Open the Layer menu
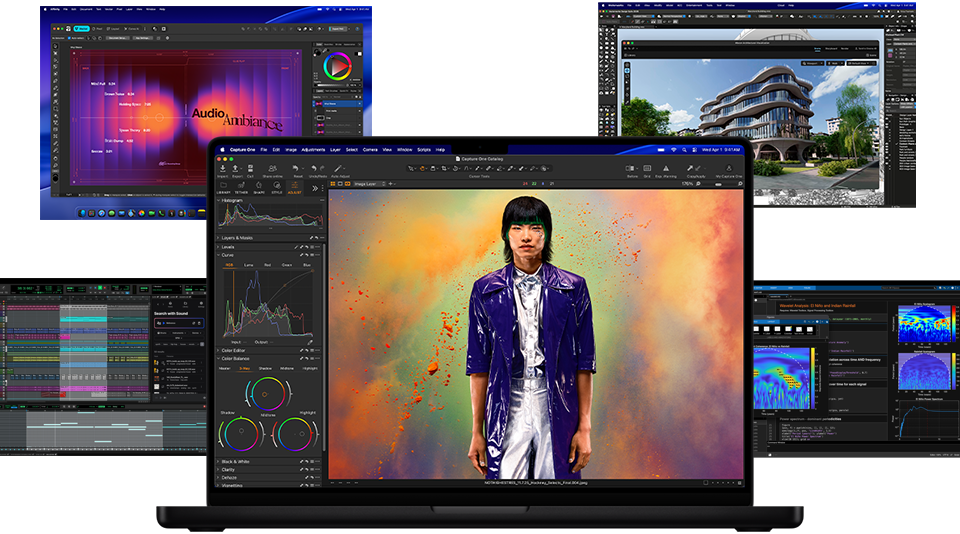Image resolution: width=960 pixels, height=534 pixels. click(x=335, y=149)
